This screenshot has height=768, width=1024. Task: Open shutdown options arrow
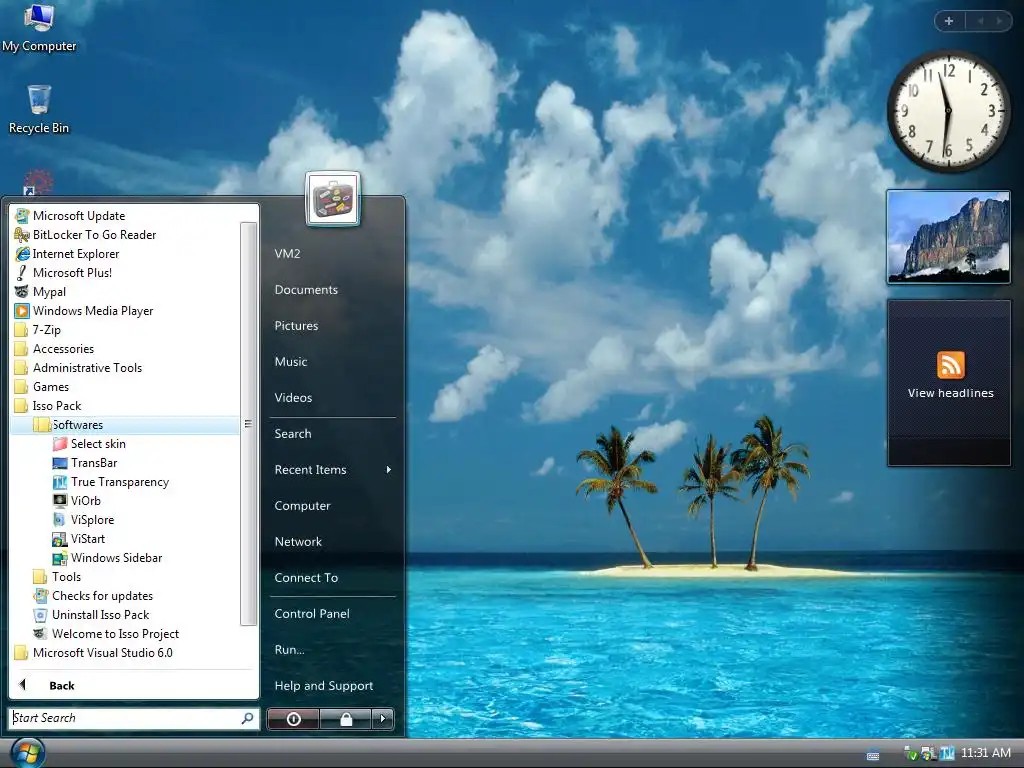pyautogui.click(x=383, y=719)
